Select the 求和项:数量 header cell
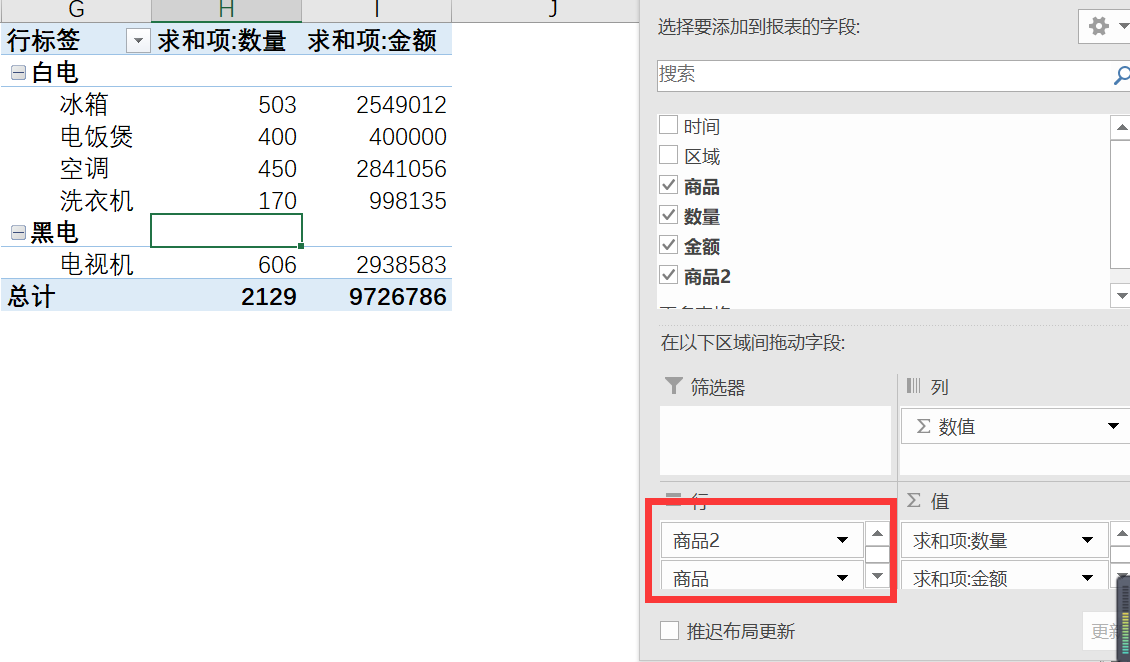Image resolution: width=1130 pixels, height=662 pixels. (x=226, y=40)
